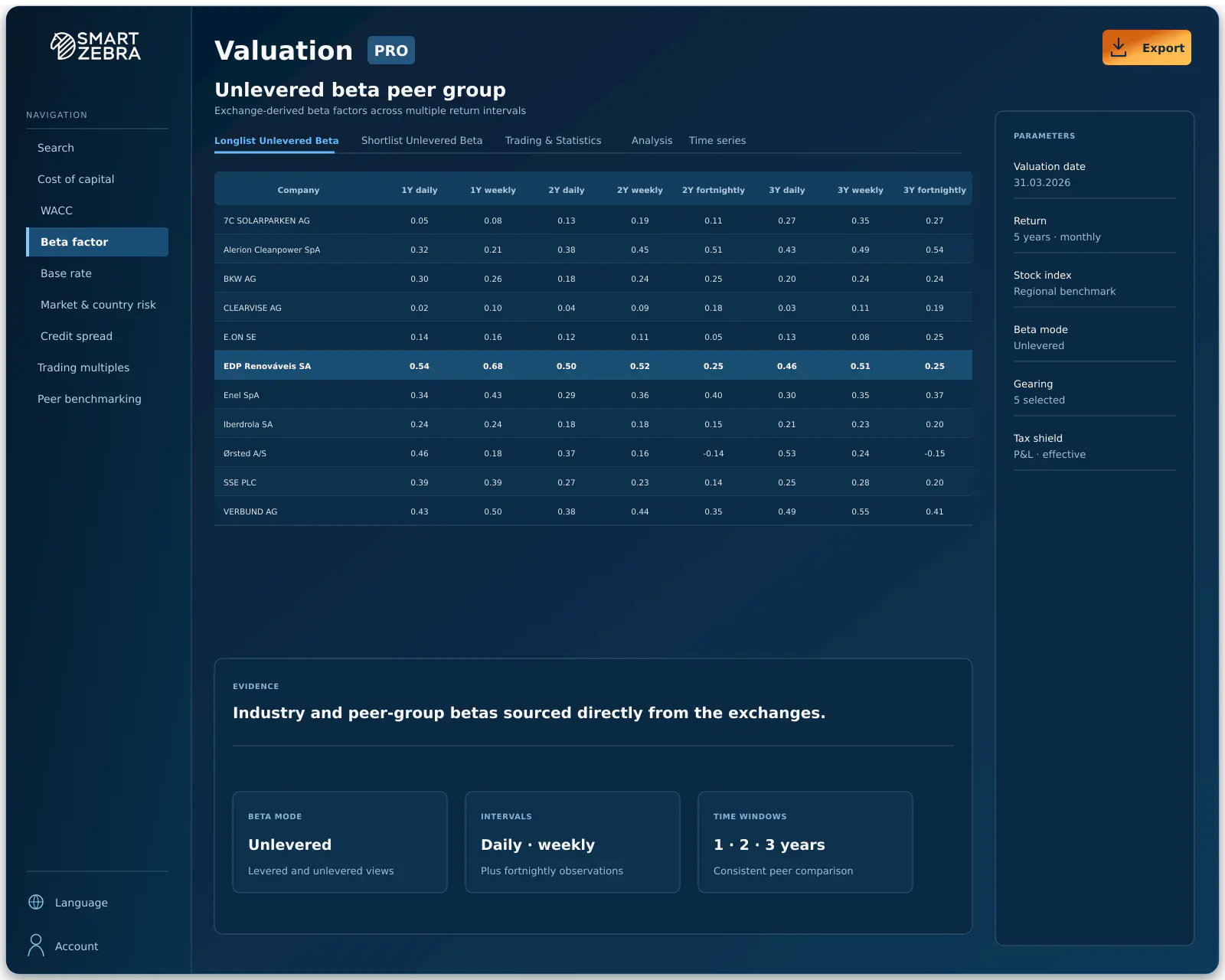Open the Base rate page
1225x980 pixels.
click(x=97, y=273)
